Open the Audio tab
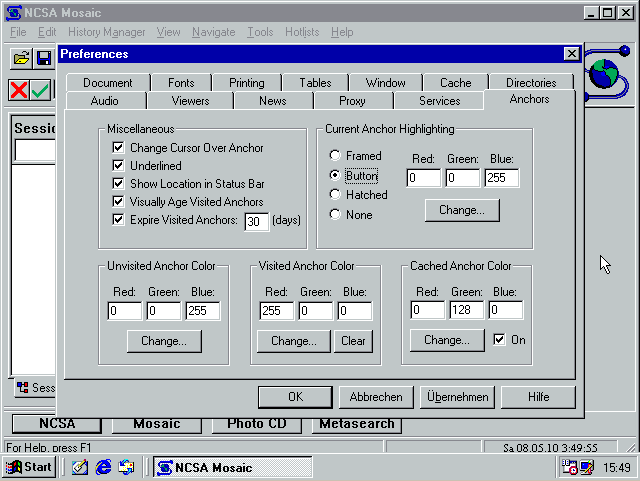Screen dimensions: 640x481 [x=105, y=101]
